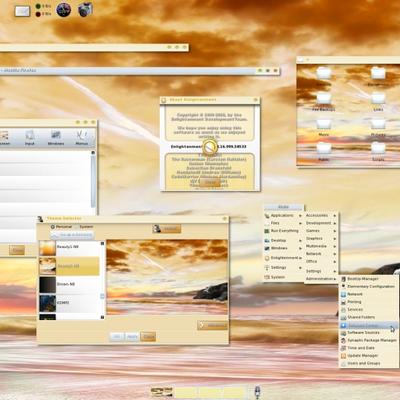
Task: Select the highlighted Beauty2 theme row
Action: tap(69, 266)
